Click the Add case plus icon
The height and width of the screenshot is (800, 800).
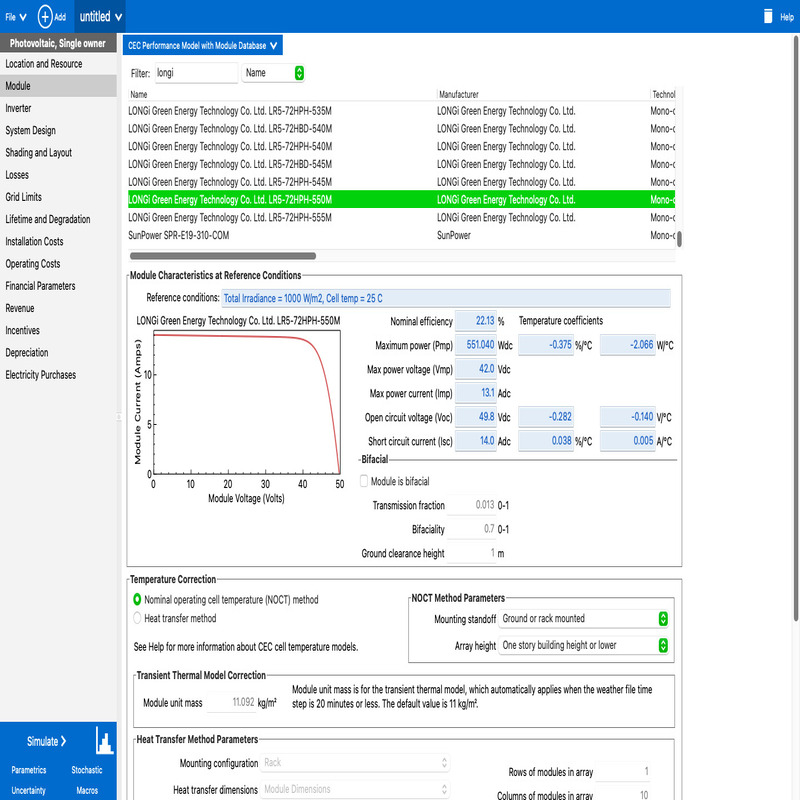tap(45, 16)
